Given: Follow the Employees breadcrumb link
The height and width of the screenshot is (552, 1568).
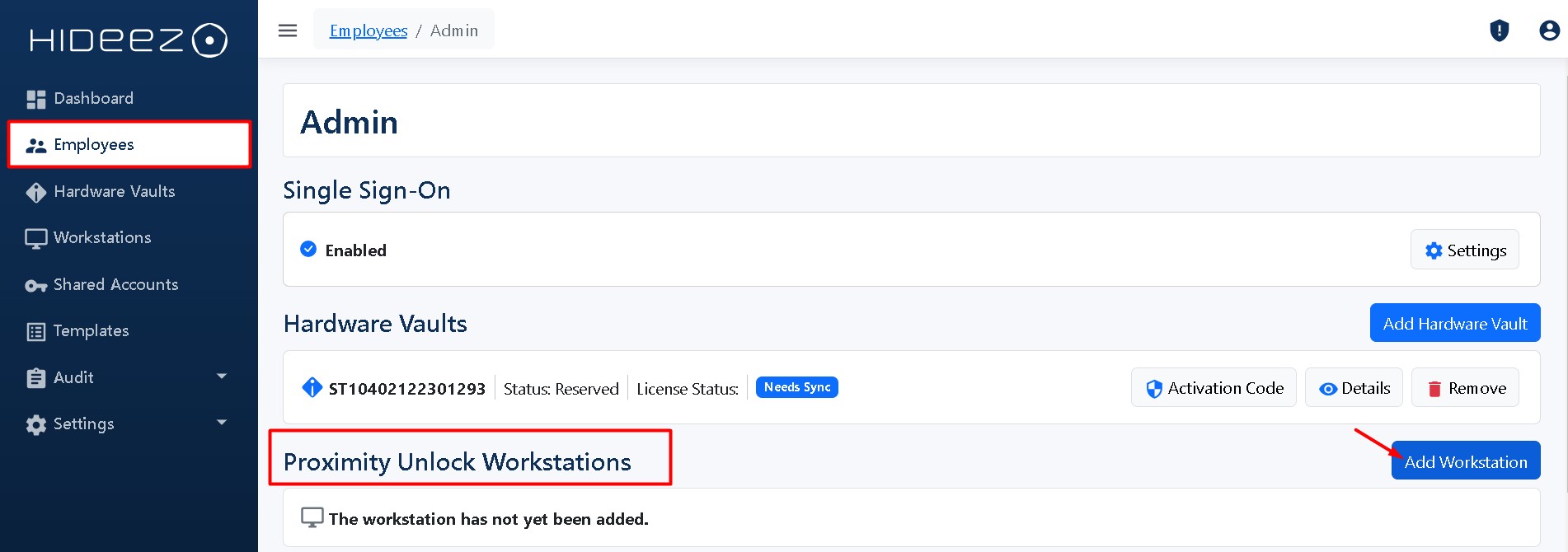Looking at the screenshot, I should point(369,30).
